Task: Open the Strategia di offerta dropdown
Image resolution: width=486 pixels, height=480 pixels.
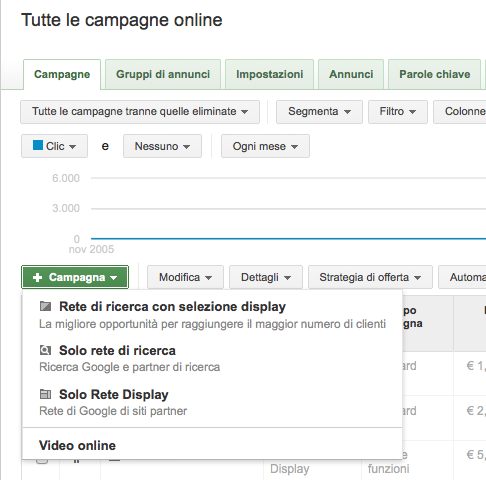Action: tap(370, 277)
